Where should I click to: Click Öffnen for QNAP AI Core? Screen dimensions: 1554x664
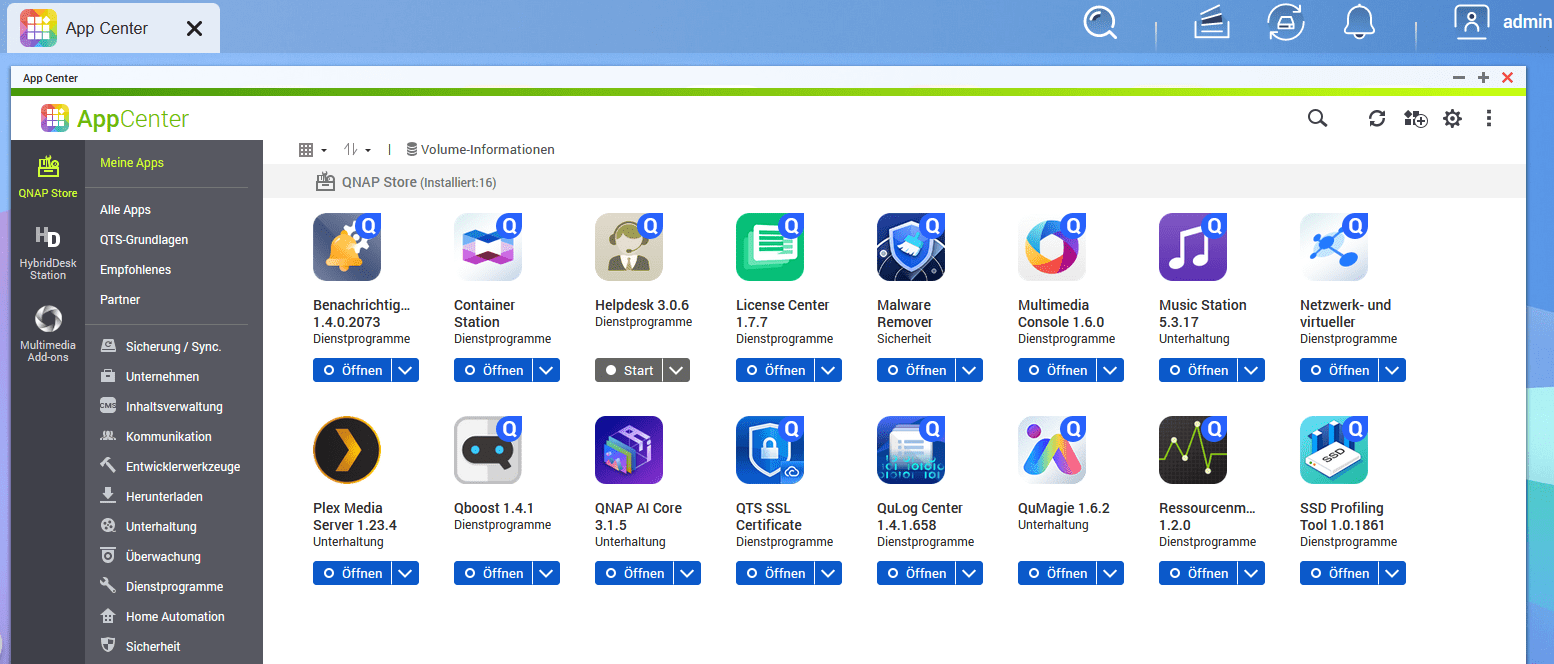pyautogui.click(x=634, y=573)
